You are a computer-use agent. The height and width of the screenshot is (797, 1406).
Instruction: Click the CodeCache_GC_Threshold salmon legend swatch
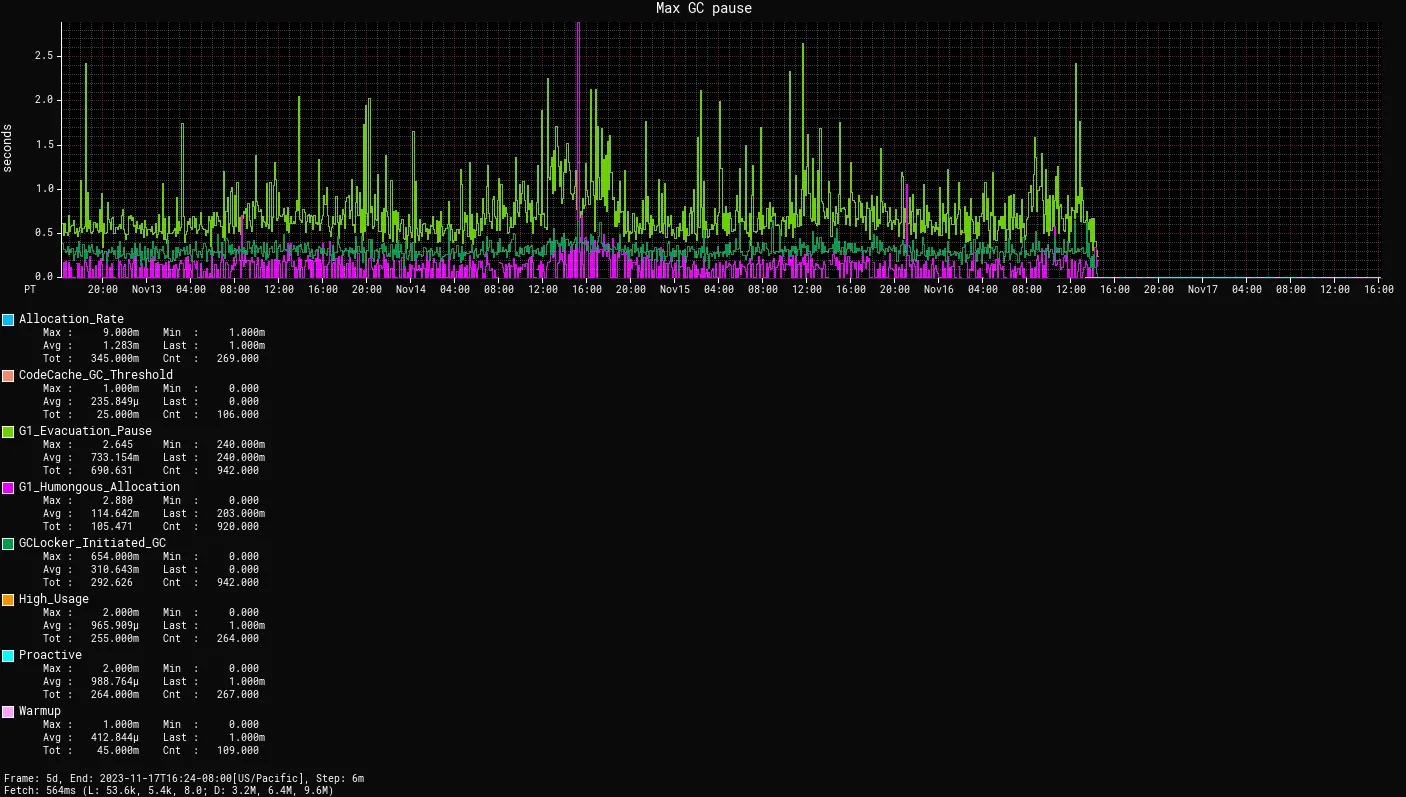click(x=8, y=376)
